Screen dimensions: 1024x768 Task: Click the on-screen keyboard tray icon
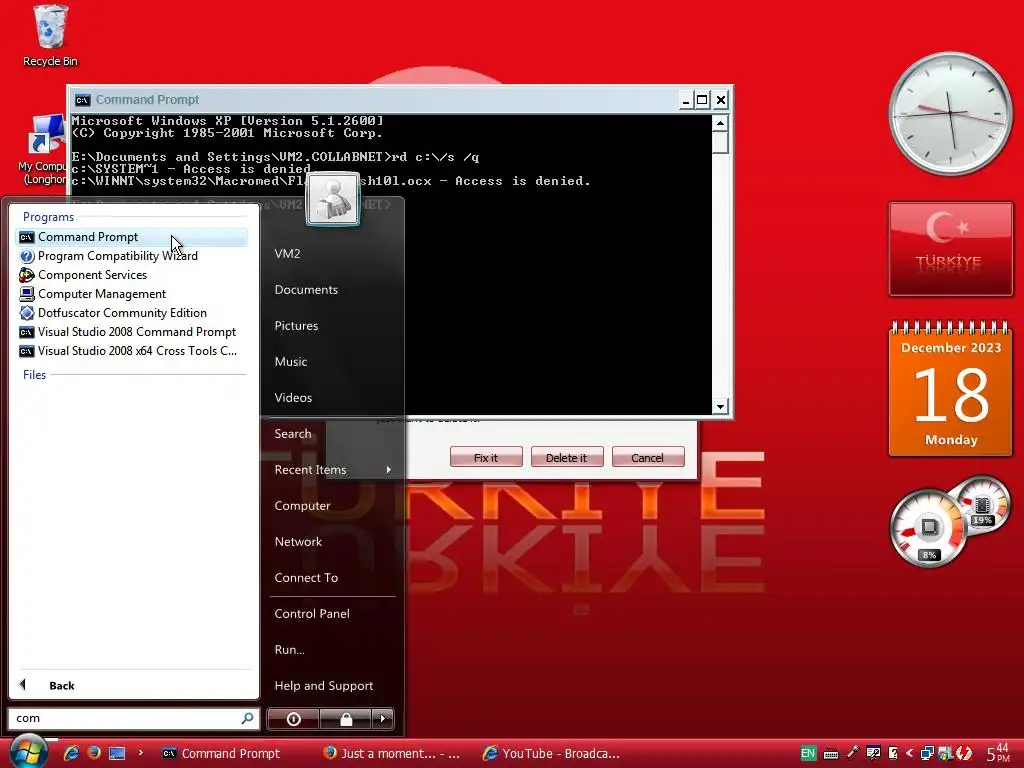pyautogui.click(x=831, y=754)
